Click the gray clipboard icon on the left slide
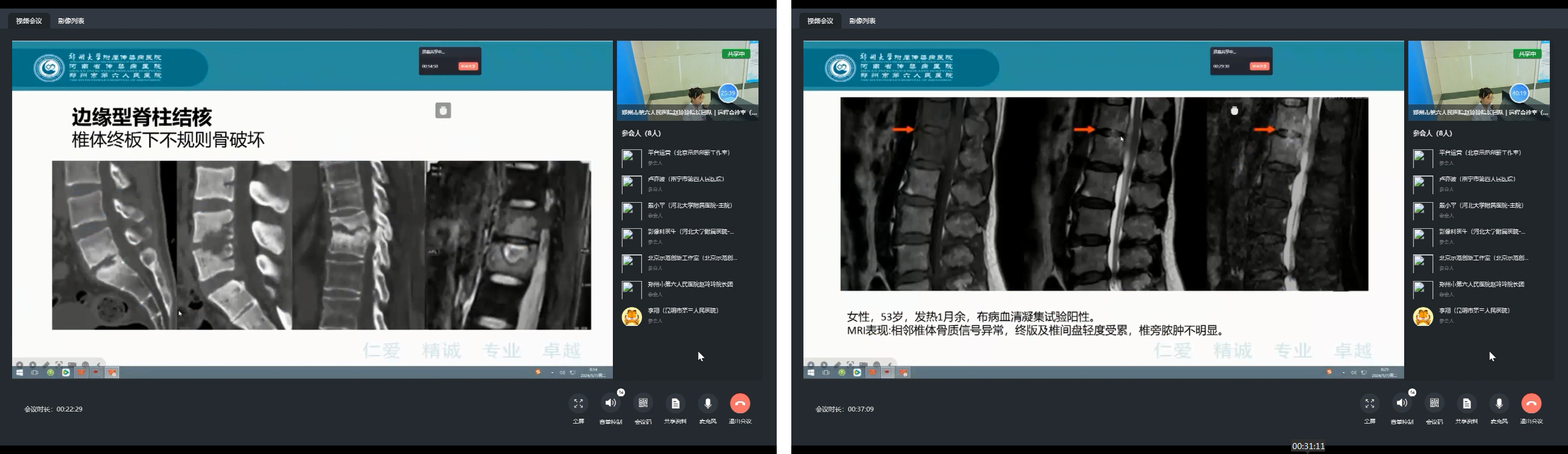This screenshot has width=1568, height=454. coord(443,110)
